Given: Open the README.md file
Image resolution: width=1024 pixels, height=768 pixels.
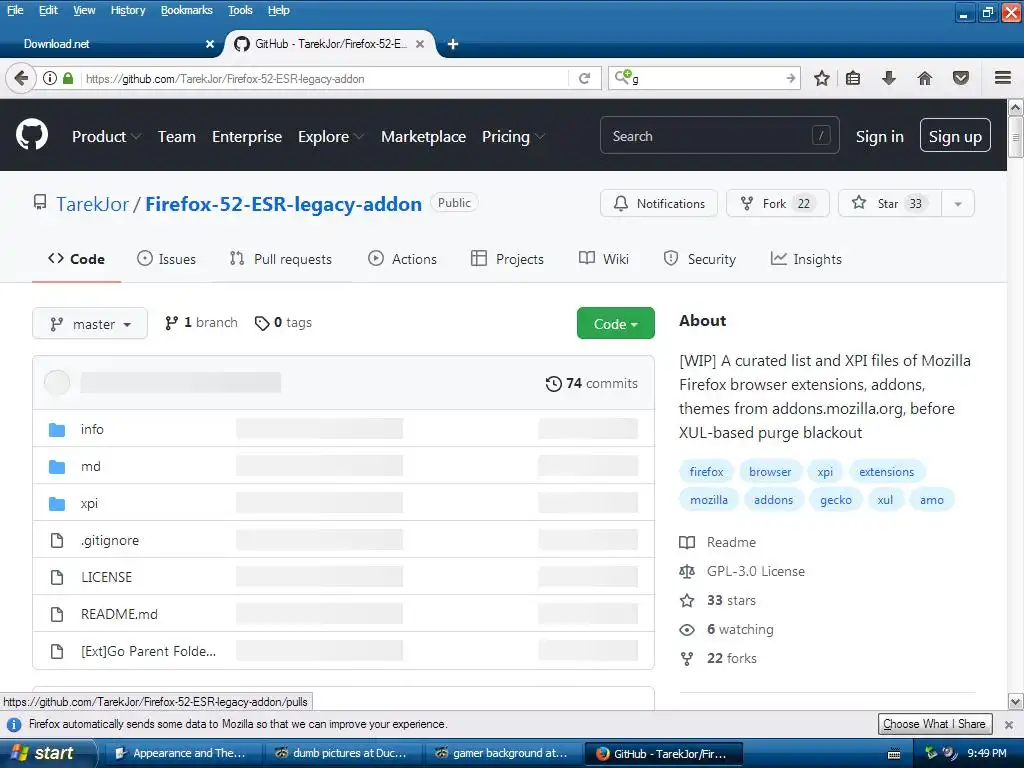Looking at the screenshot, I should [119, 615].
